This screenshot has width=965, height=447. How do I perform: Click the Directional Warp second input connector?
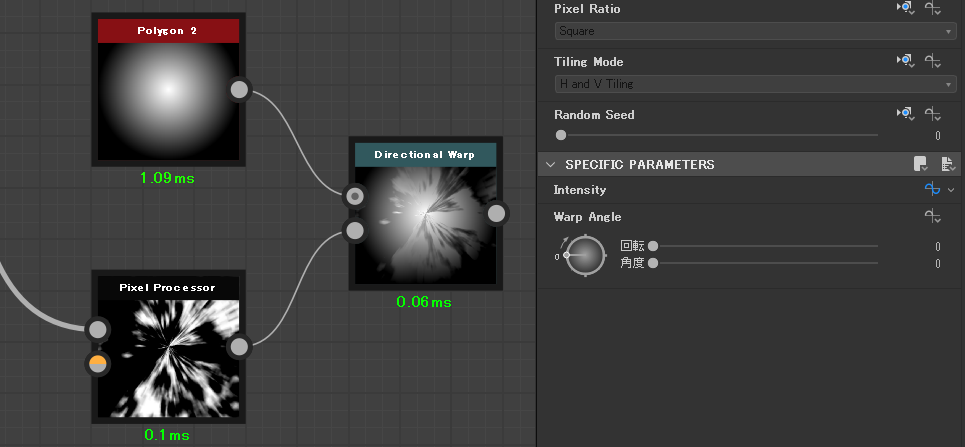click(x=354, y=231)
